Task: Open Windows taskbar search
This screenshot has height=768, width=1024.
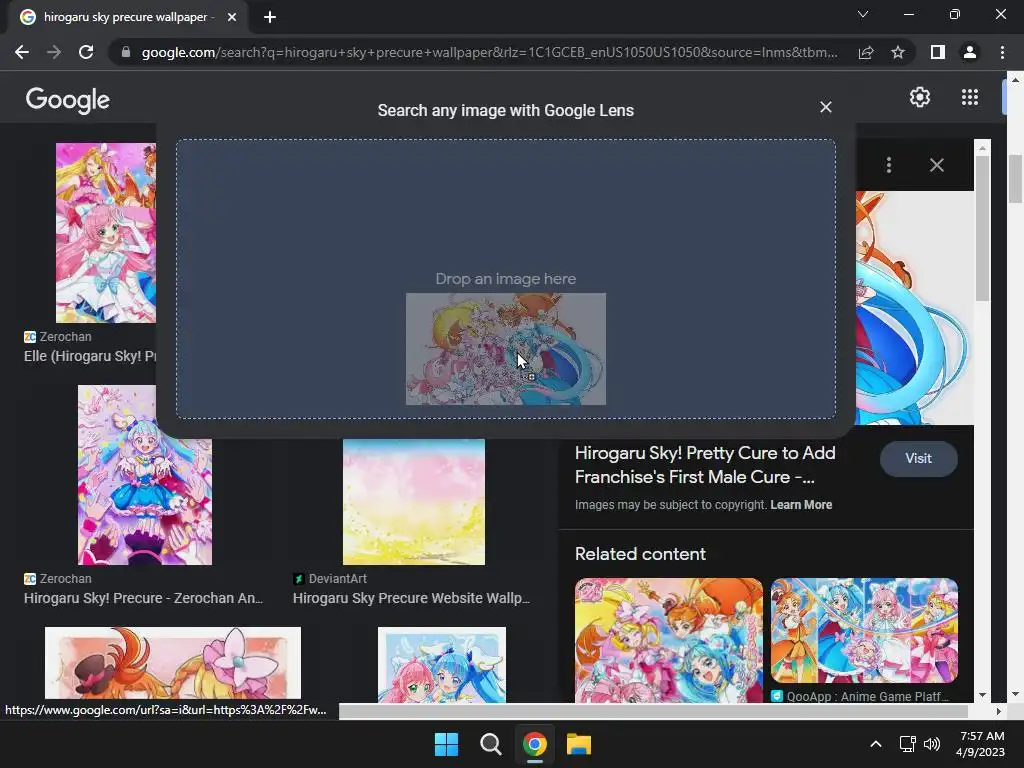Action: (490, 744)
